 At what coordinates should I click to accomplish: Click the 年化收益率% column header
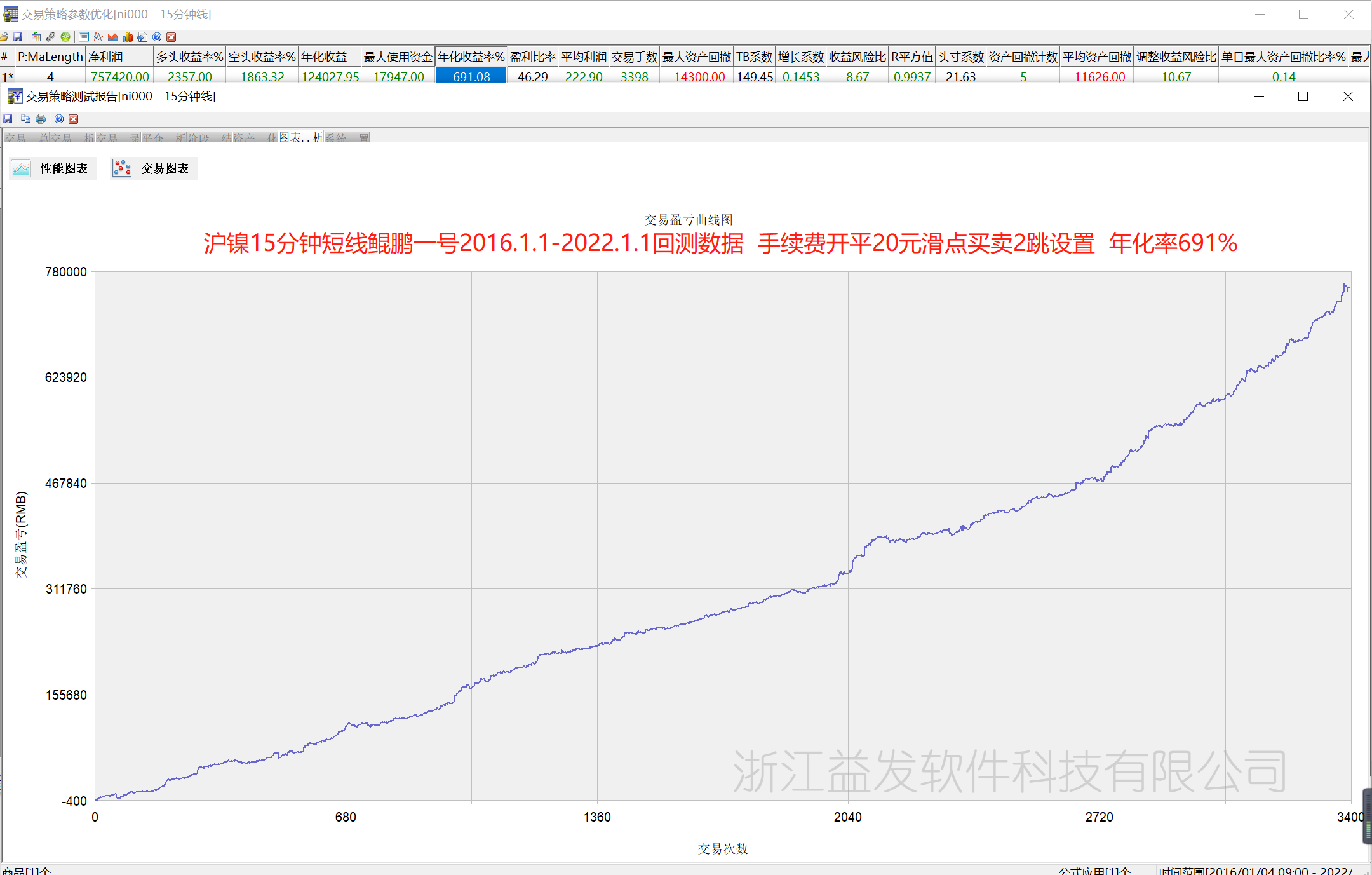pos(471,57)
